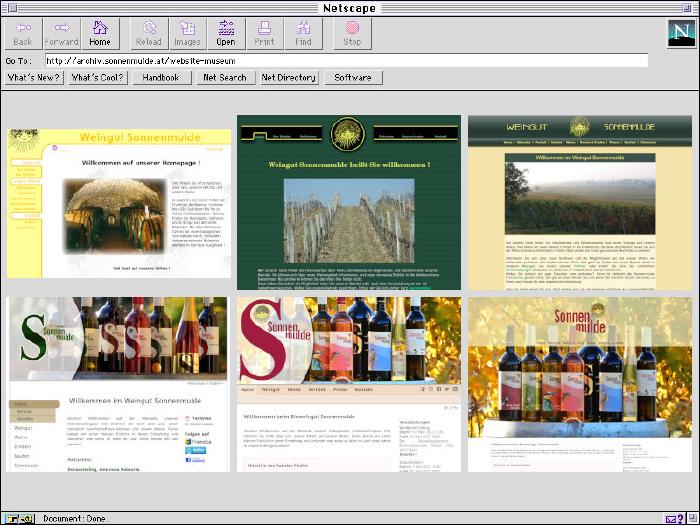Open the dark green vineyard-path thumbnail
This screenshot has width=700, height=525.
click(349, 202)
